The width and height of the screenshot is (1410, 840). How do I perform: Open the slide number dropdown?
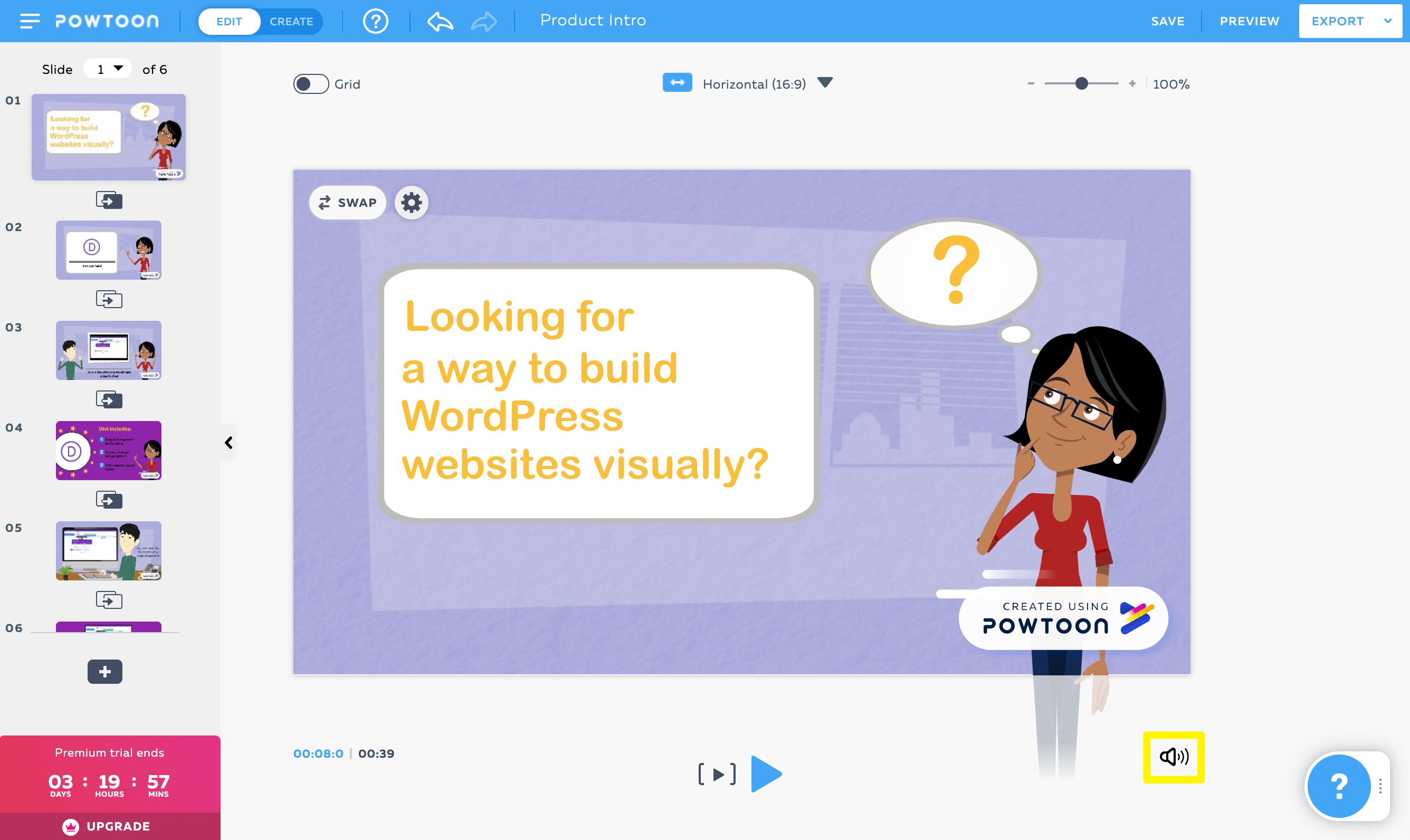point(108,68)
